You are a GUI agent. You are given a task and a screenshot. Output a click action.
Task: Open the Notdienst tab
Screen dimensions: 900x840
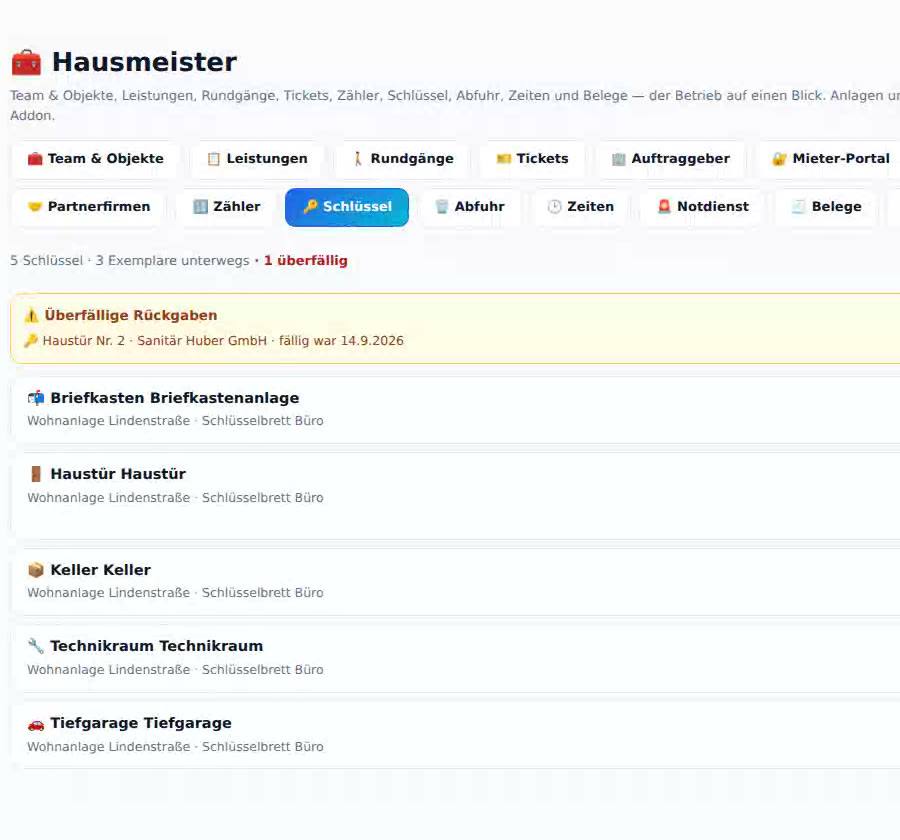pyautogui.click(x=703, y=207)
